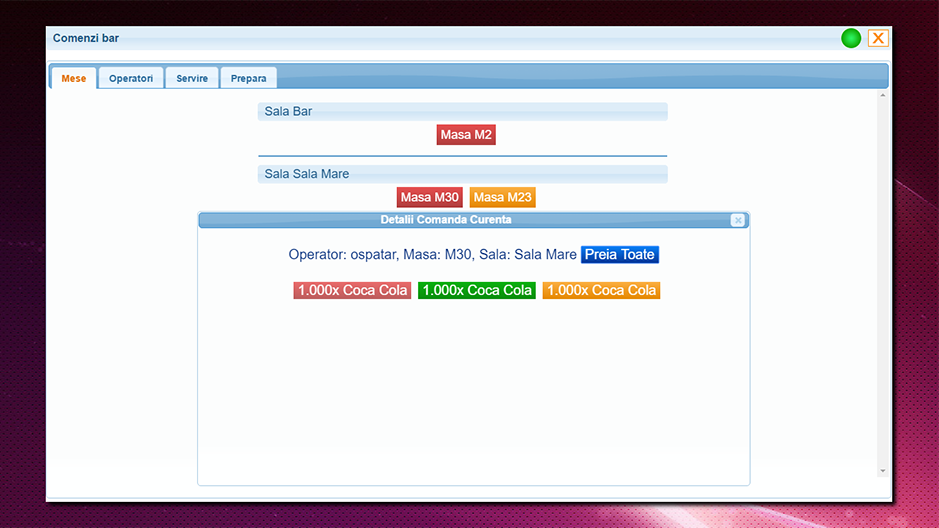Open the Servire tab
The height and width of the screenshot is (528, 939).
click(192, 78)
